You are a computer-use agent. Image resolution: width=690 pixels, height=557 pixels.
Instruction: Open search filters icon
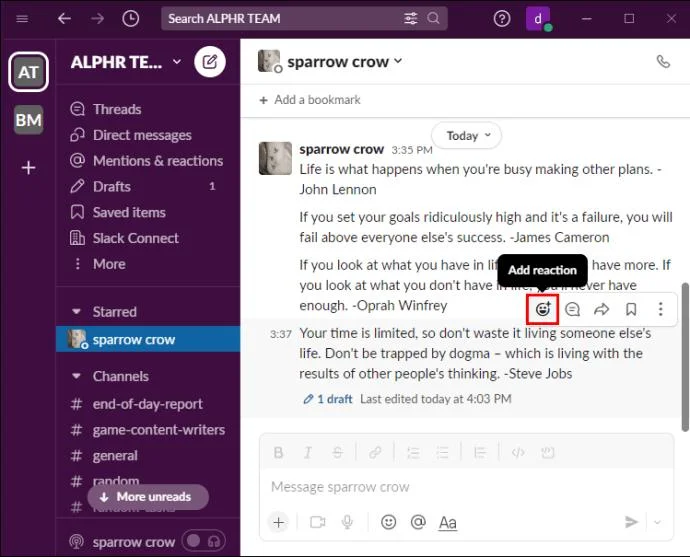coord(411,18)
